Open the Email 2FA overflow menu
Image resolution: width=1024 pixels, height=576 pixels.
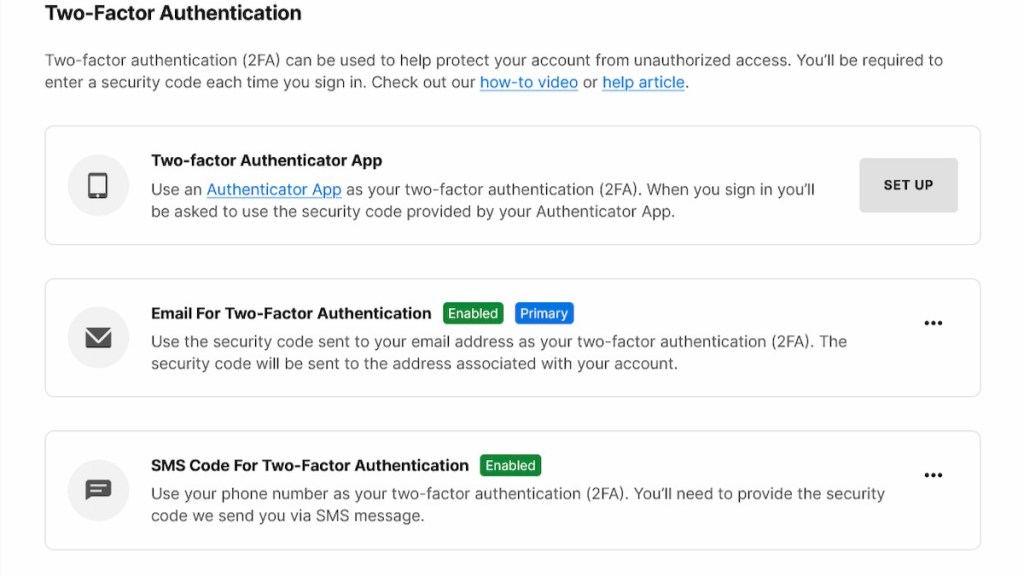pyautogui.click(x=933, y=322)
